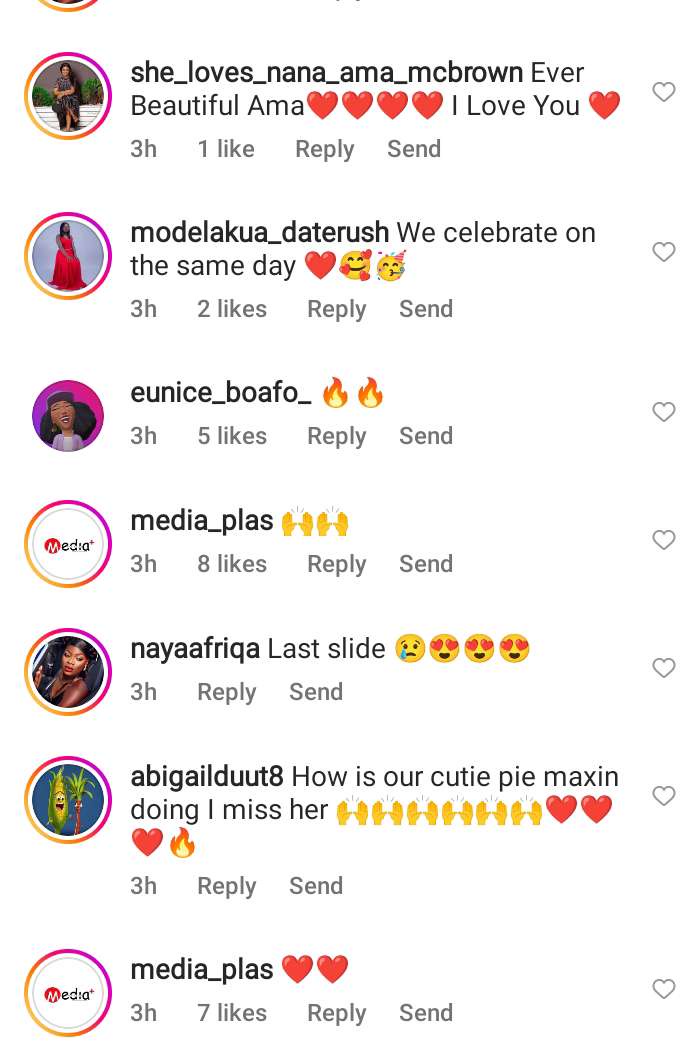Reply to she_loves_nana_ama_mcbrown comment
This screenshot has height=1056, width=697.
tap(325, 150)
